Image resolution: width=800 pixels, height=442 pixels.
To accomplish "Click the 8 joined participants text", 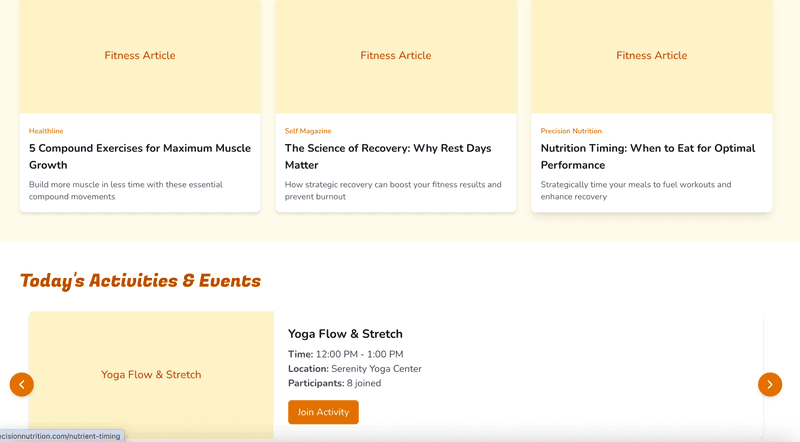I will [x=364, y=383].
